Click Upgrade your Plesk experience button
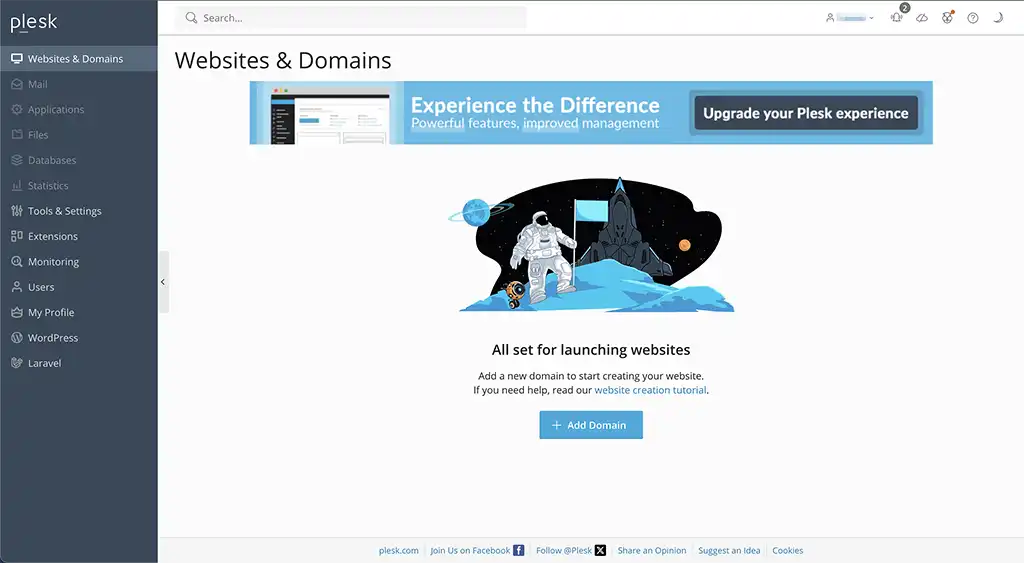Screen dimensions: 1024x563 click(x=806, y=113)
